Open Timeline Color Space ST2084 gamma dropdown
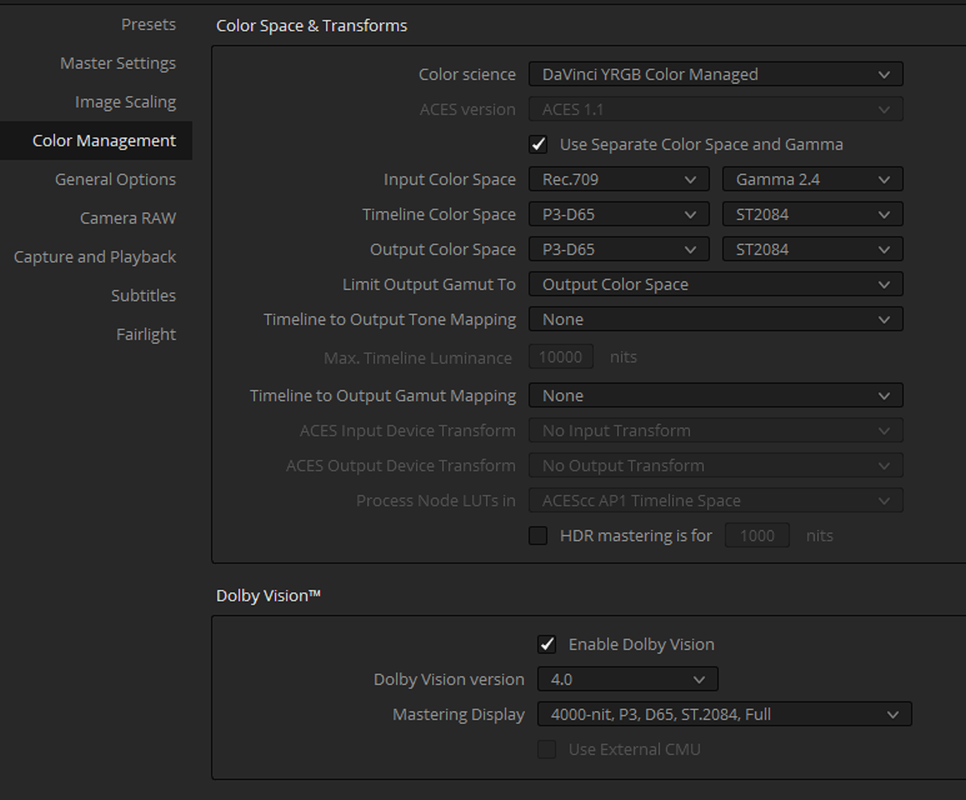Image resolution: width=966 pixels, height=800 pixels. coord(813,215)
